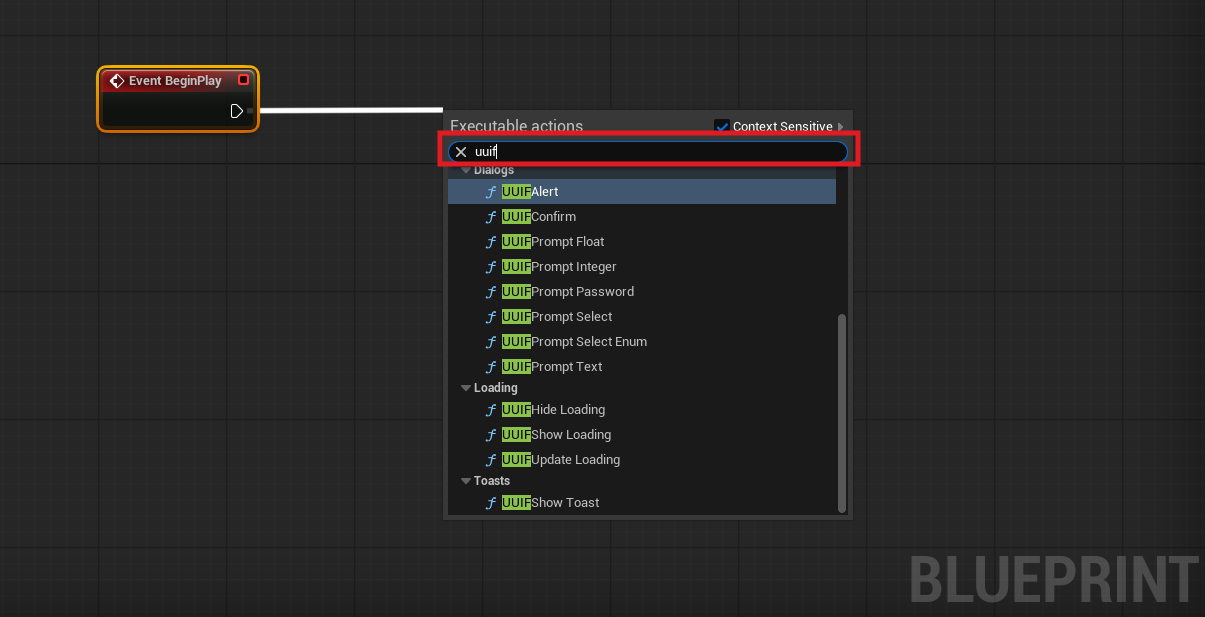Click the function icon beside UUIF Prompt Text
1205x617 pixels.
click(491, 367)
